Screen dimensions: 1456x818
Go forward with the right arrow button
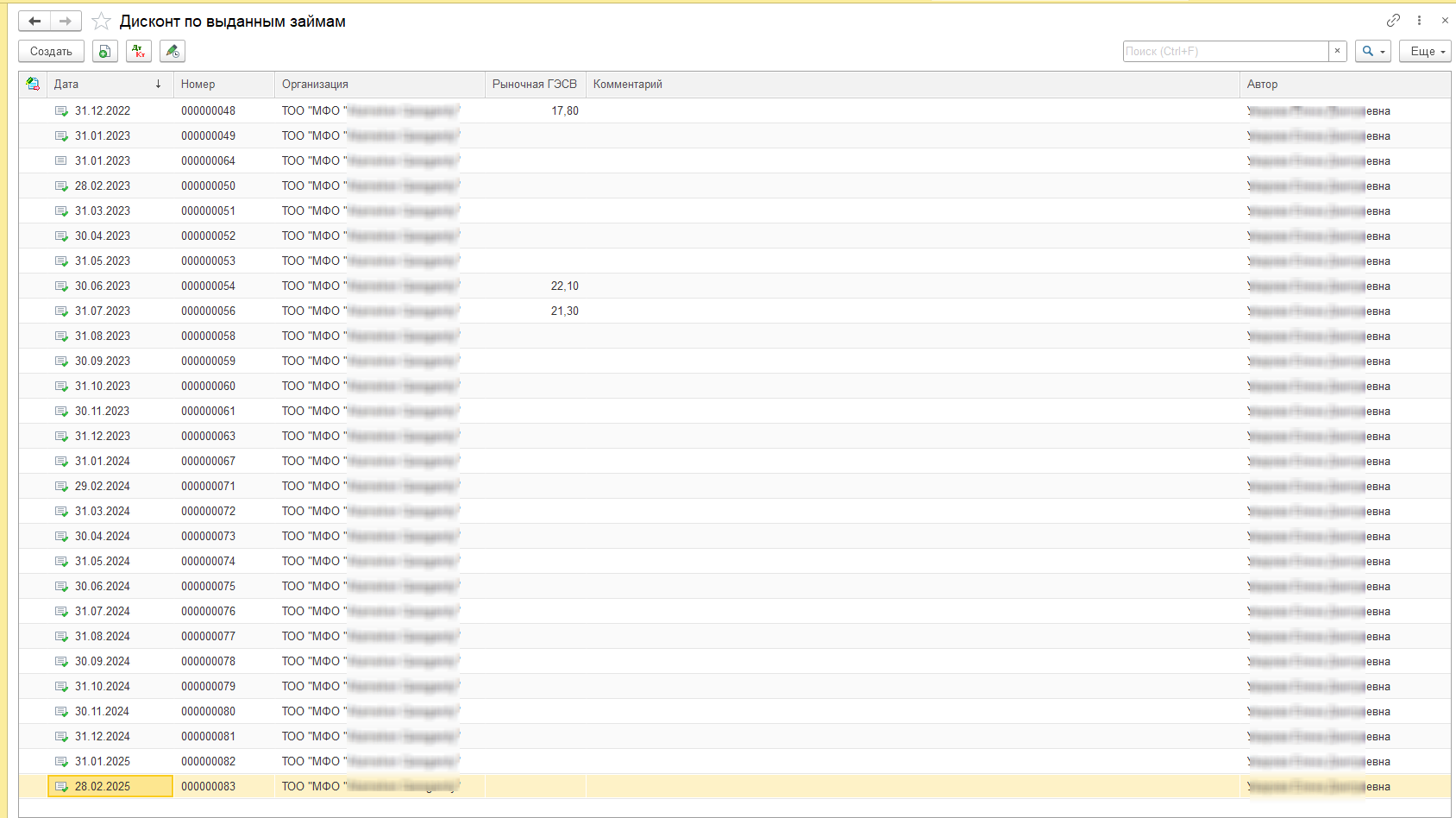click(x=66, y=21)
